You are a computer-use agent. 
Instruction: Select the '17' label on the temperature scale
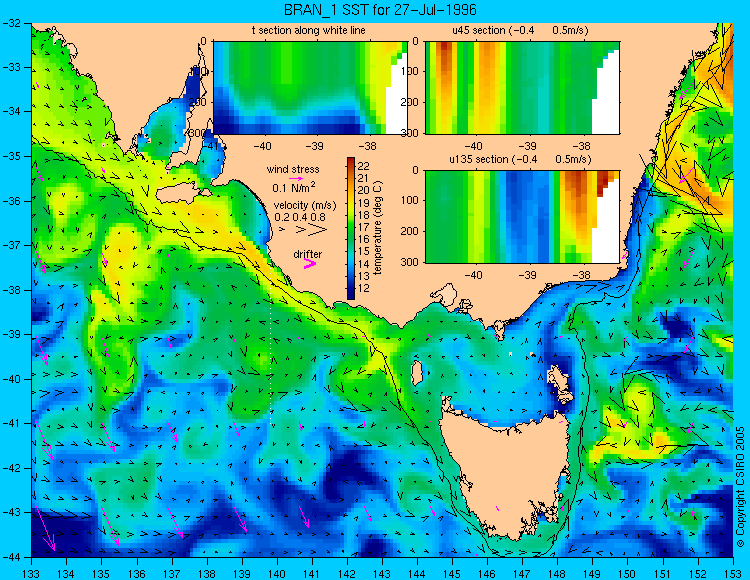(x=364, y=227)
